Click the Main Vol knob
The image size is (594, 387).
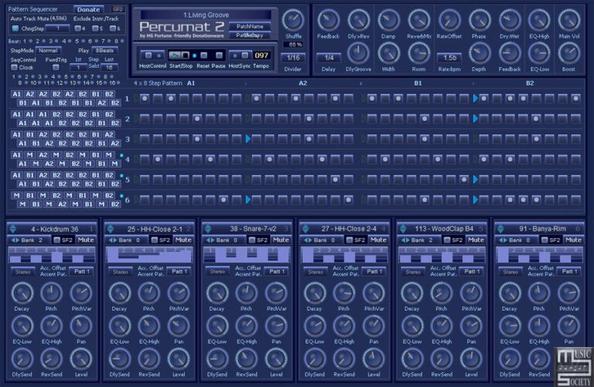pos(569,20)
